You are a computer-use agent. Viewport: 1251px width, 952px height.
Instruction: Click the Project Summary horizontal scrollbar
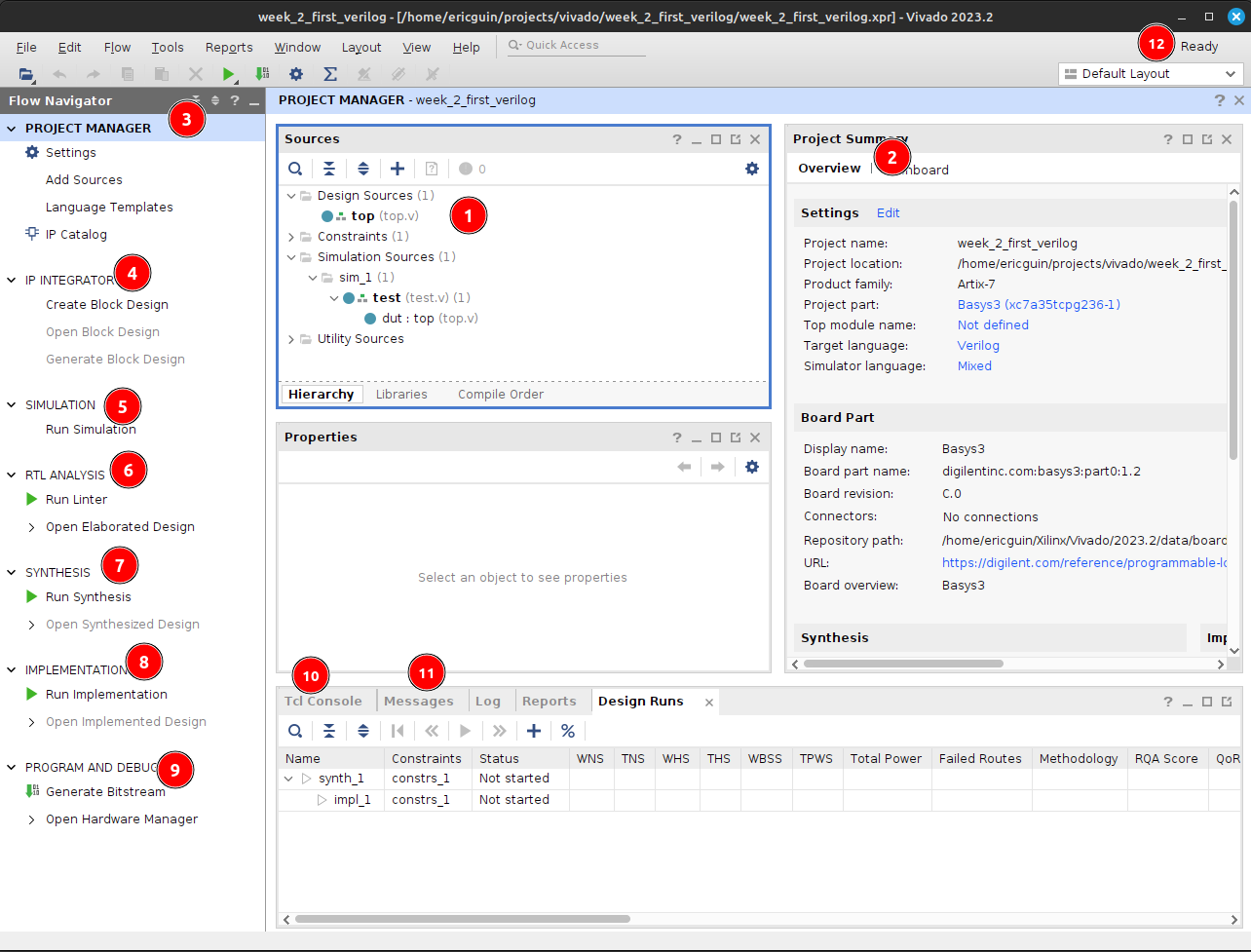903,664
